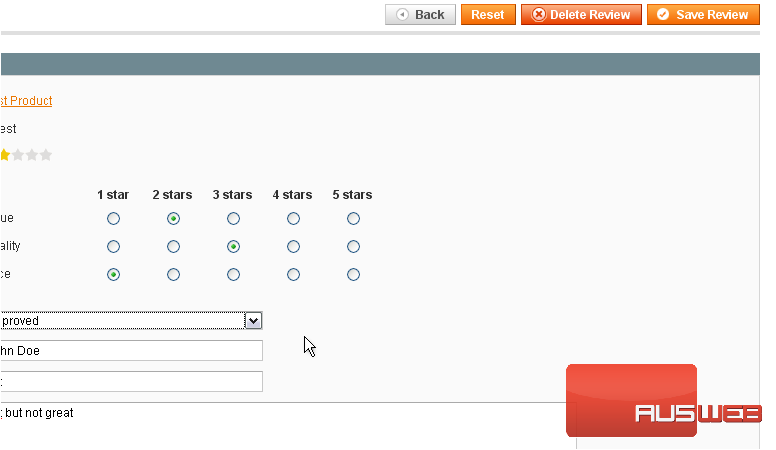776x450 pixels.
Task: Select 5 stars in the Quality row
Action: (x=353, y=246)
